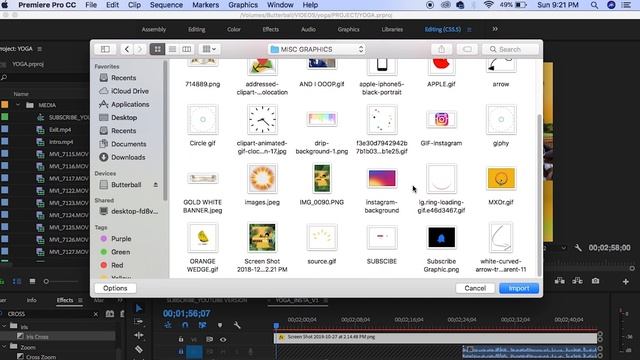Eject the Butterball drive
The image size is (640, 360).
coord(156,185)
